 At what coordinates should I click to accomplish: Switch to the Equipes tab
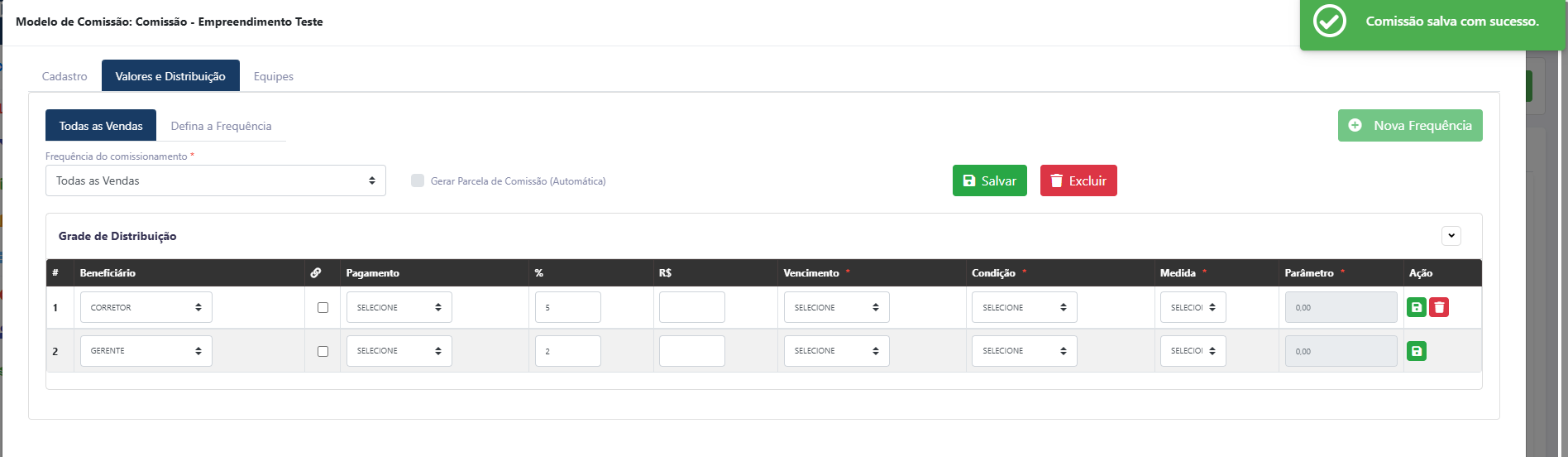(274, 76)
